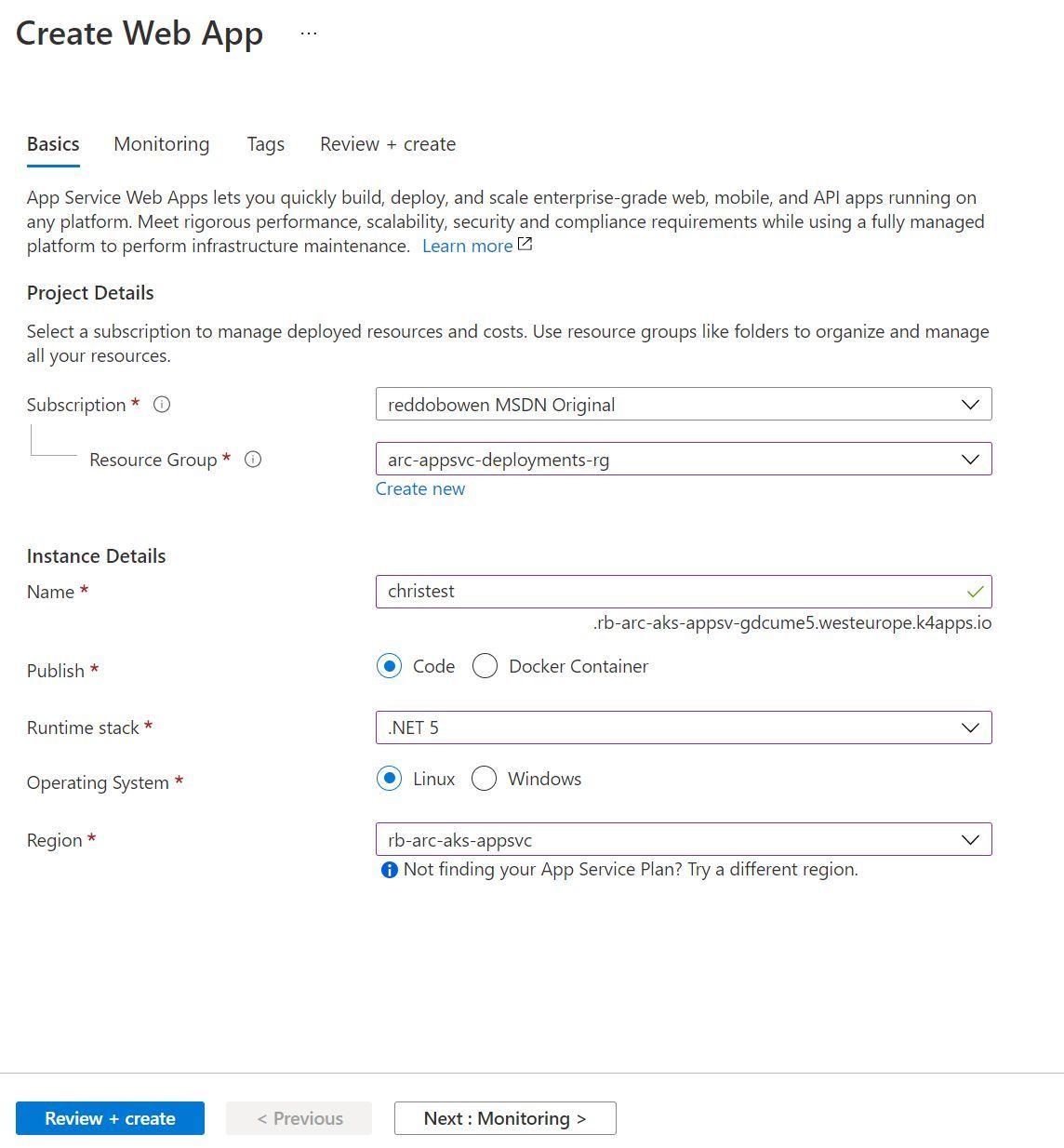Click the external link icon after Learn more
The height and width of the screenshot is (1148, 1064).
(525, 245)
